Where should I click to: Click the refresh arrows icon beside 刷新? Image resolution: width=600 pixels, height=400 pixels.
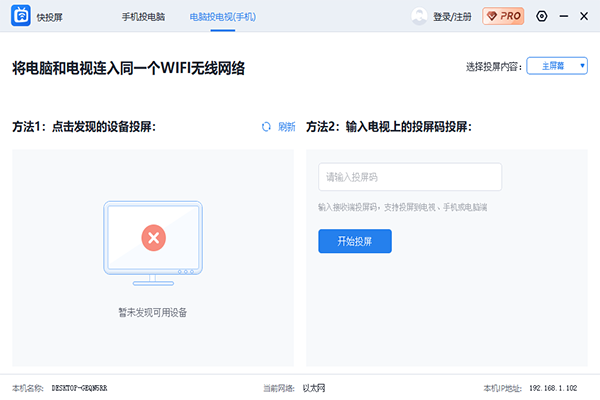click(266, 127)
